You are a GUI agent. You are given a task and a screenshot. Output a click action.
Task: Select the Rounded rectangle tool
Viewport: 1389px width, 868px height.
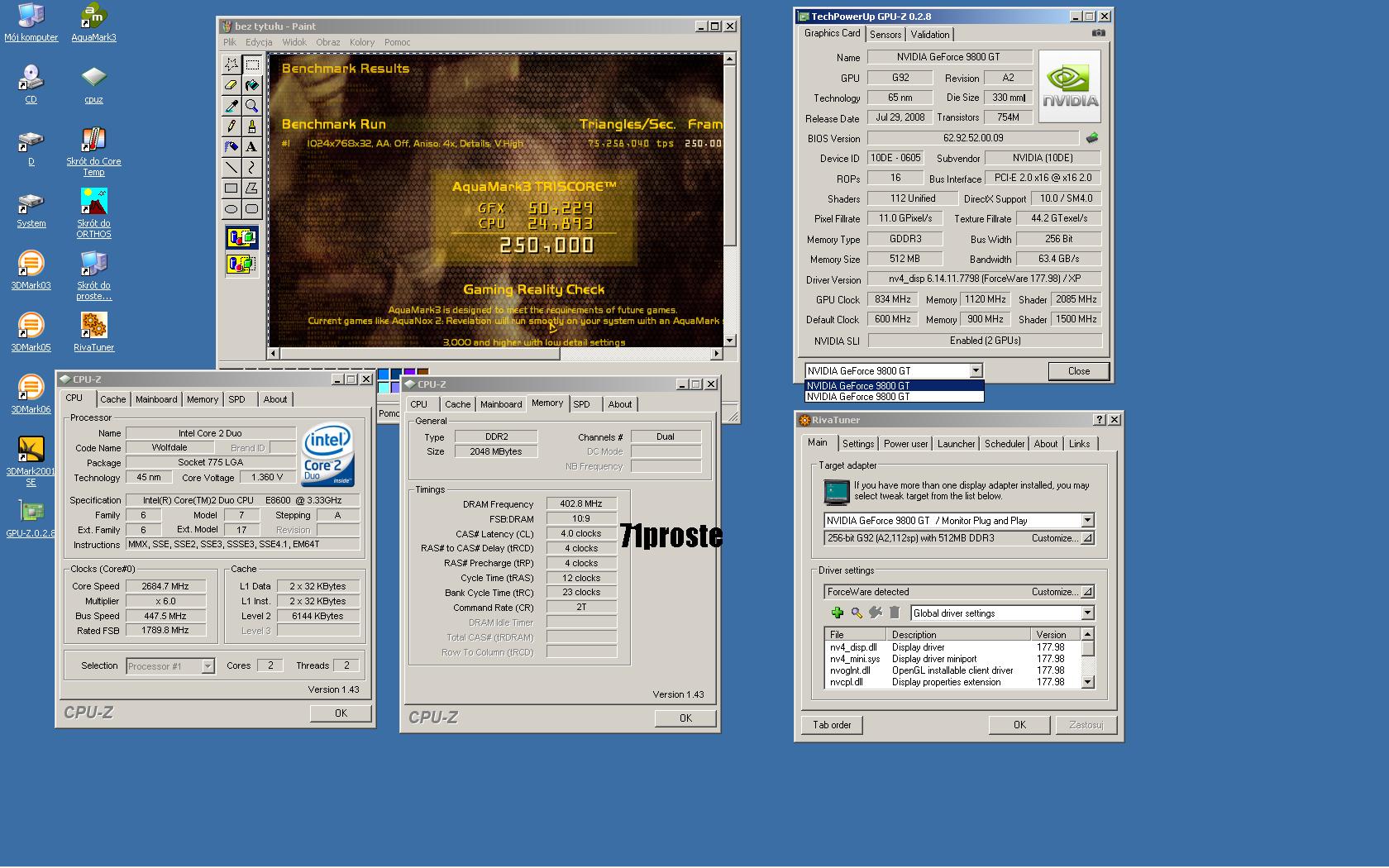coord(252,209)
